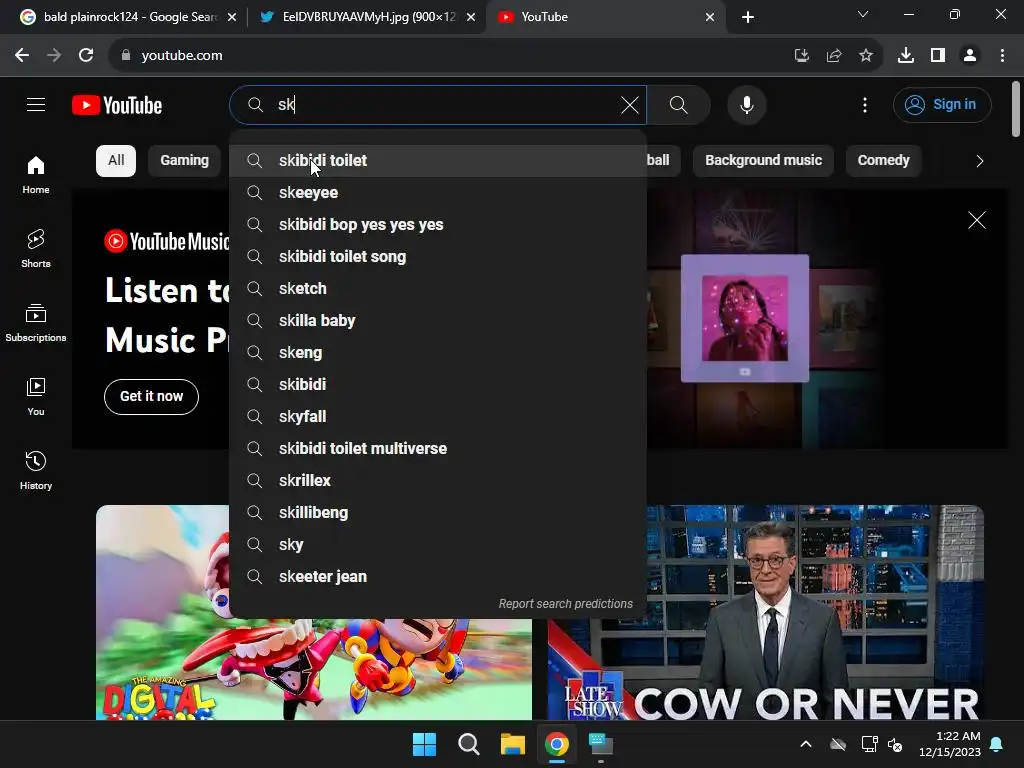
Task: Click the Sign in button
Action: [942, 104]
